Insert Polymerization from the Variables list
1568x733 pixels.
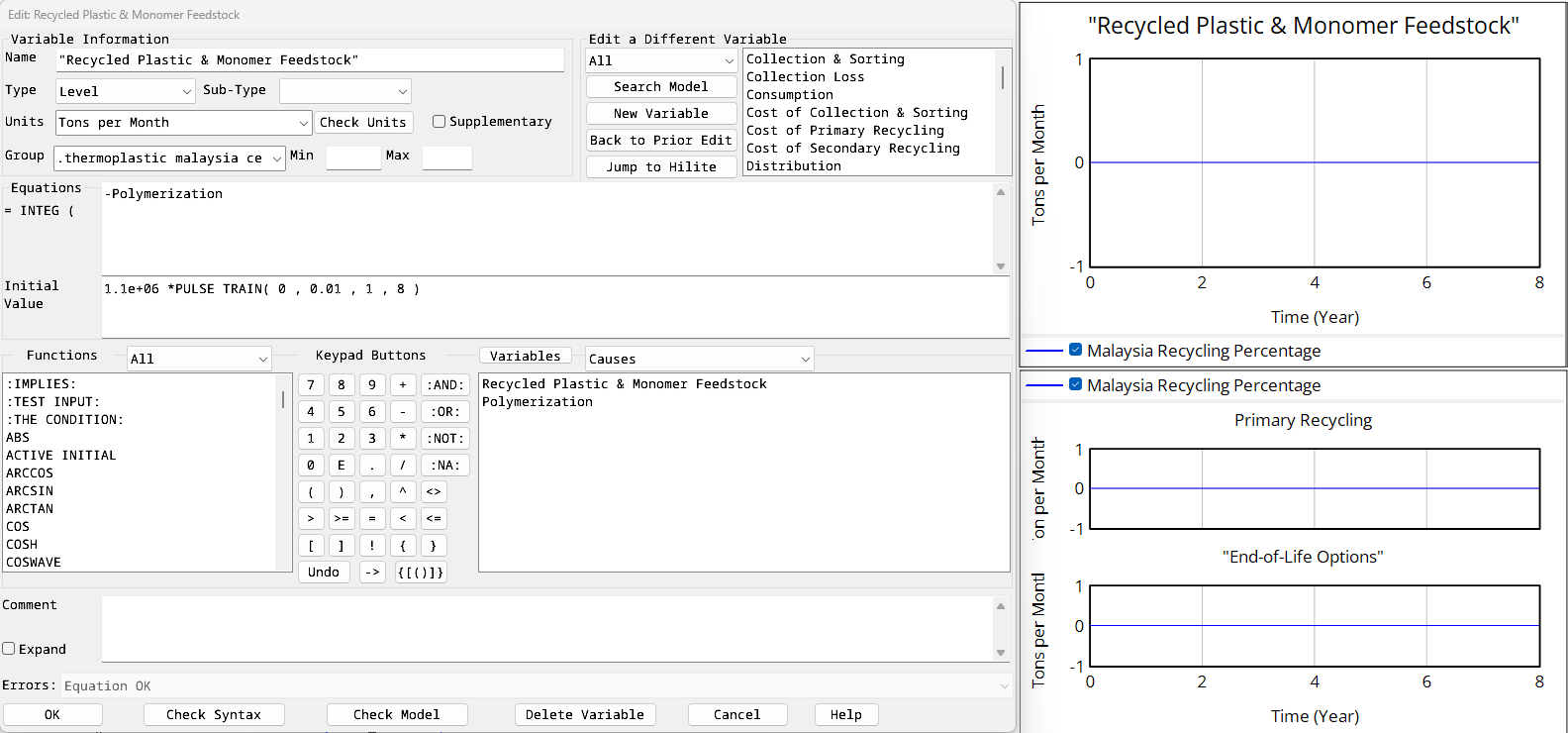pyautogui.click(x=538, y=402)
